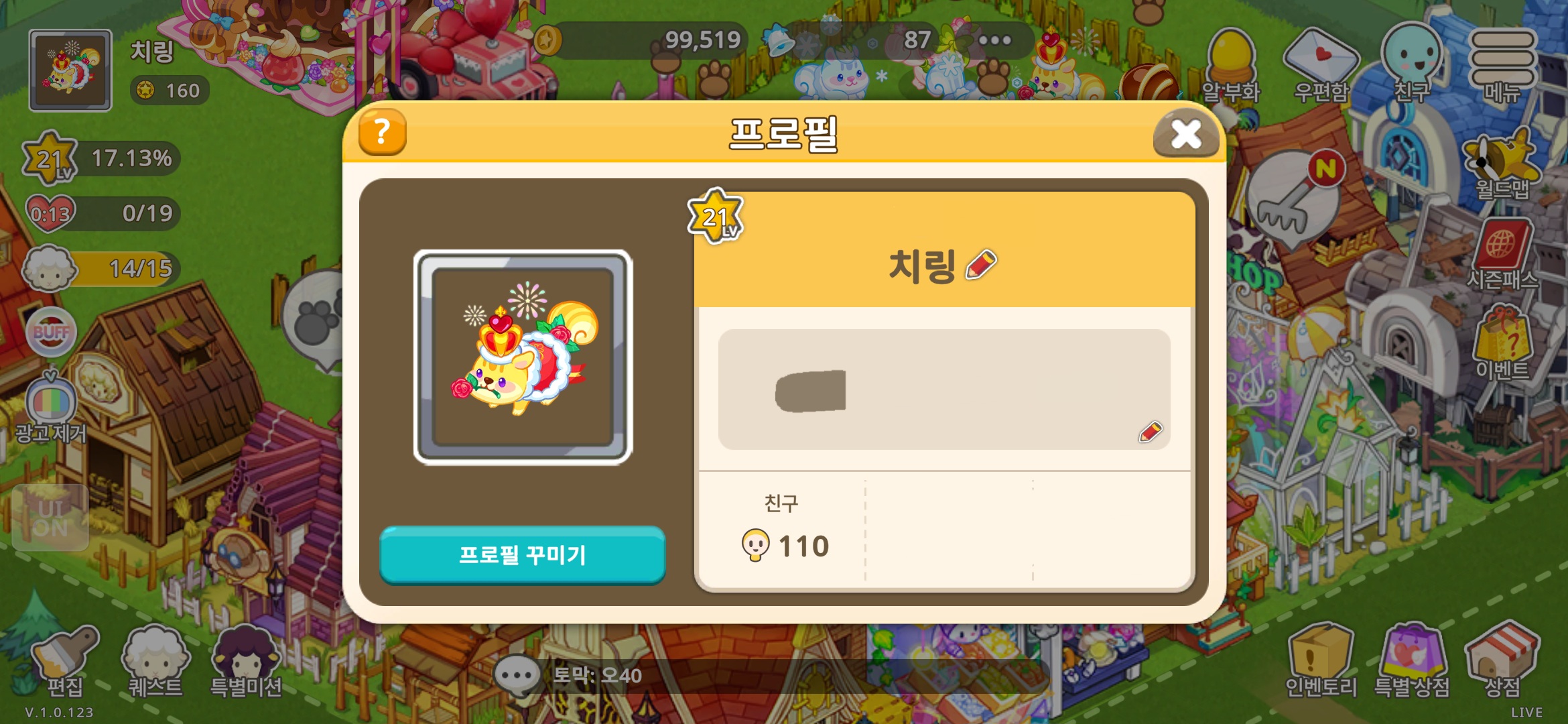Image resolution: width=1568 pixels, height=724 pixels.
Task: Expand the chat bubble message bar
Action: click(x=771, y=676)
